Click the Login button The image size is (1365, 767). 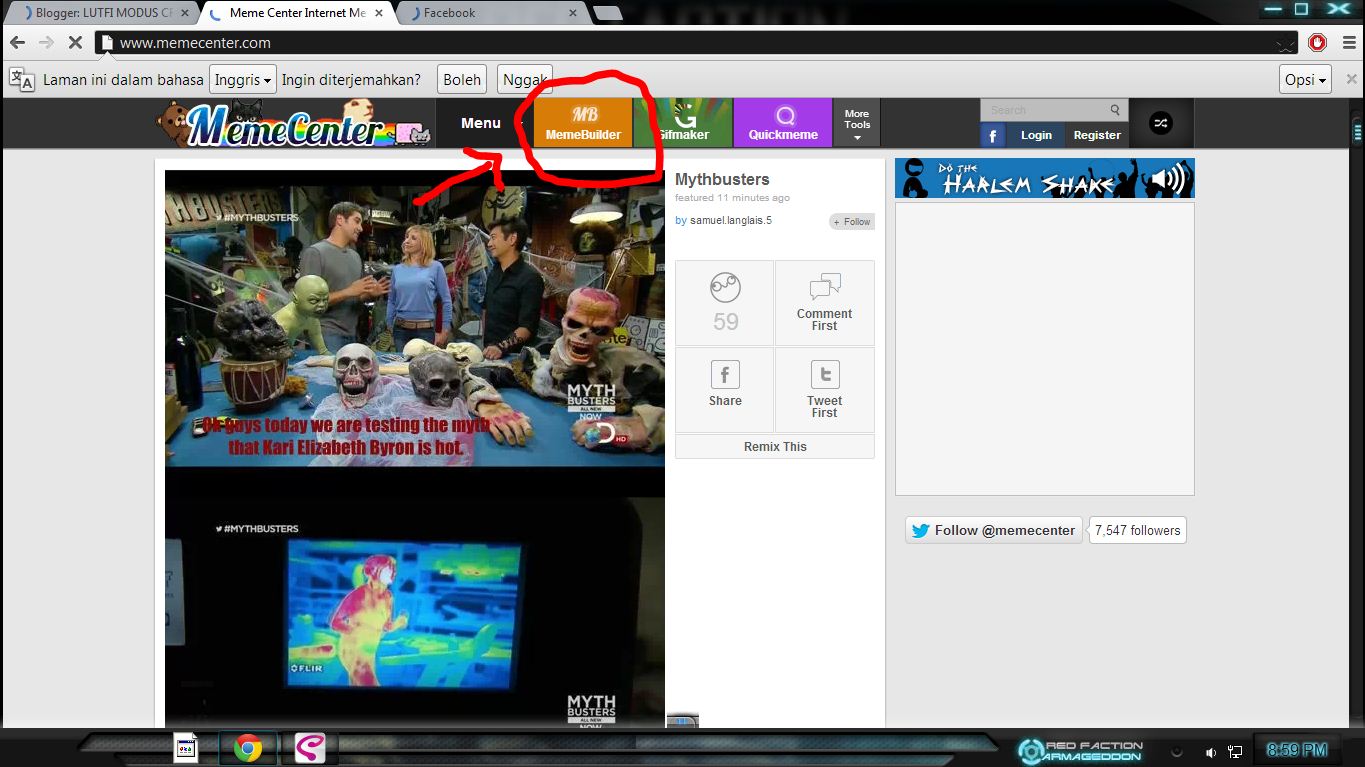click(x=1036, y=135)
